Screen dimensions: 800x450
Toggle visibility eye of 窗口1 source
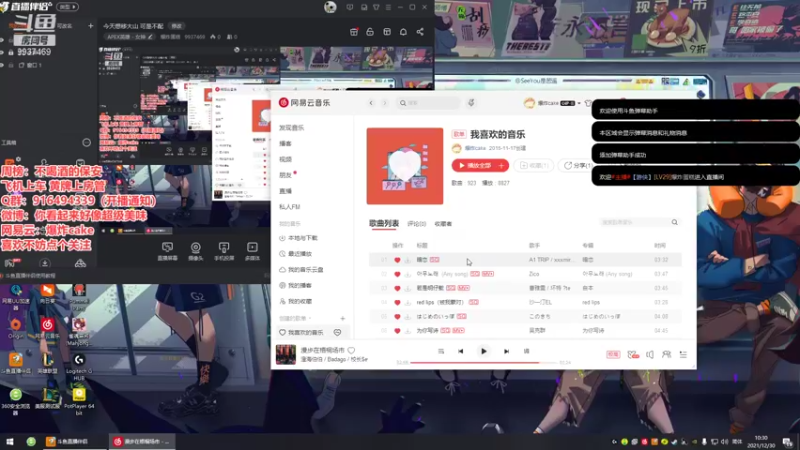click(3, 65)
